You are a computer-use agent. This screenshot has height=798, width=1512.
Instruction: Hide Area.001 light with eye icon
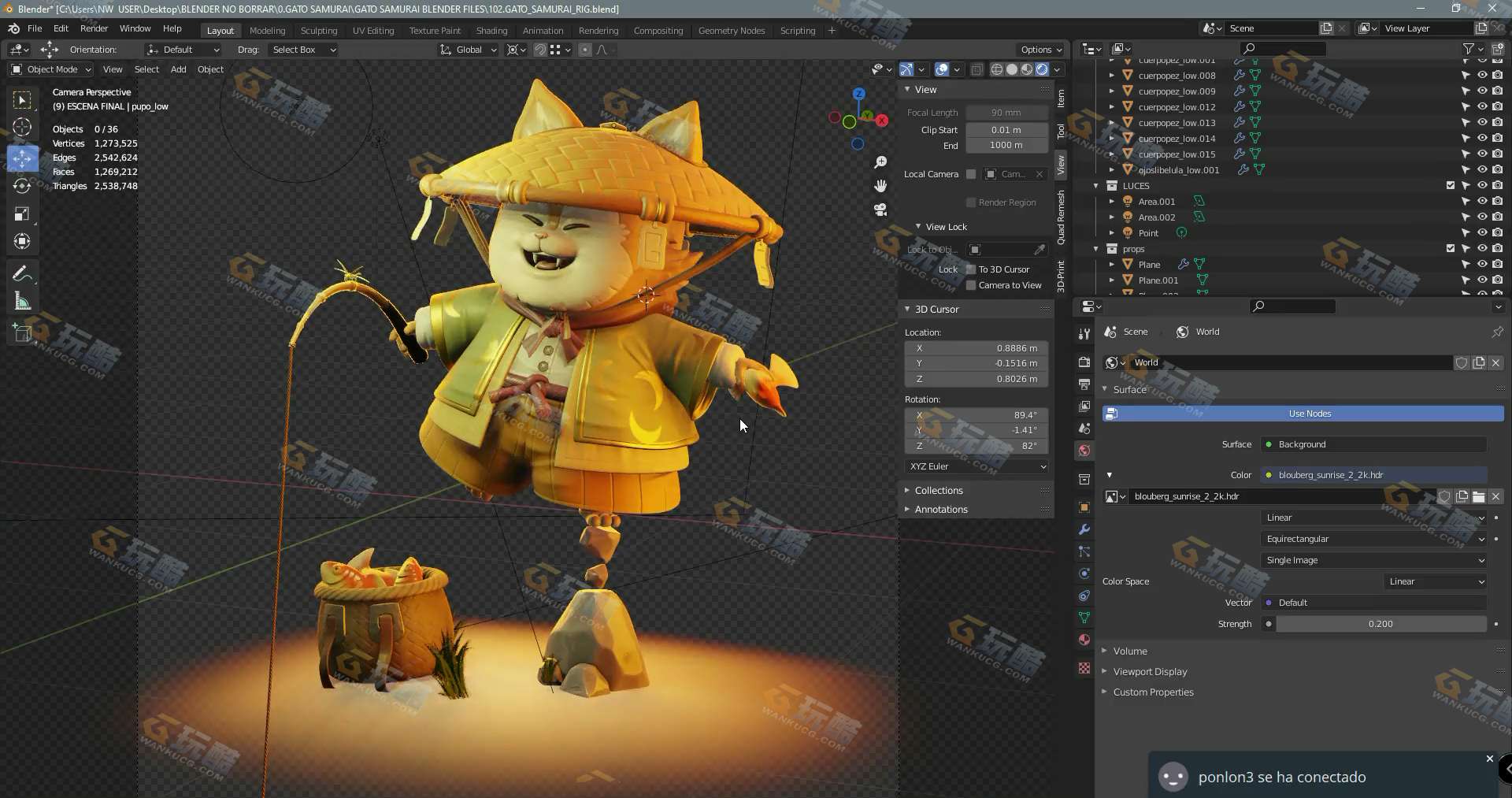1482,202
